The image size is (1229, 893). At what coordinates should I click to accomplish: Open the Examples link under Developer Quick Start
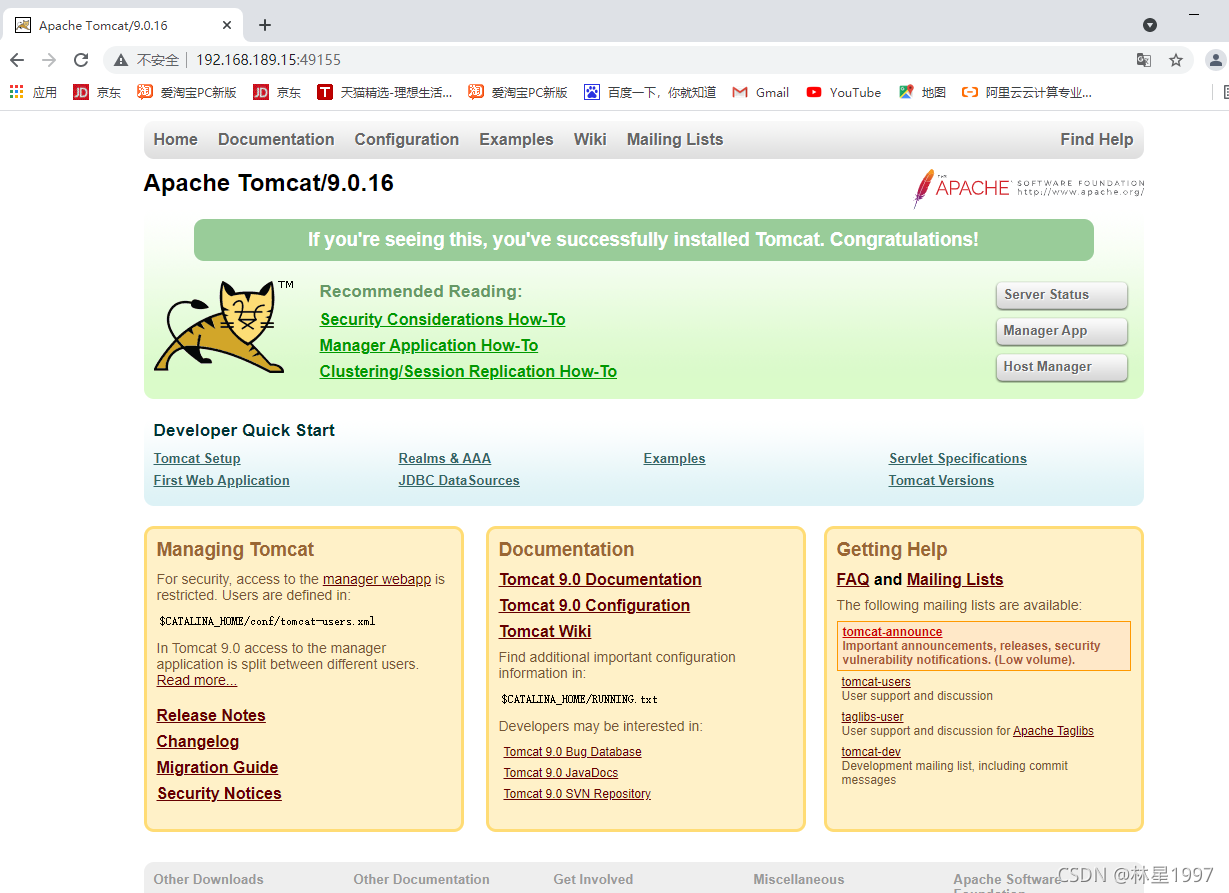pyautogui.click(x=674, y=458)
